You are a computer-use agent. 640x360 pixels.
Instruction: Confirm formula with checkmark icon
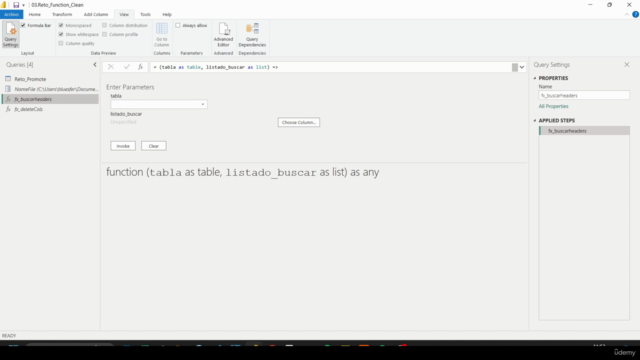127,67
